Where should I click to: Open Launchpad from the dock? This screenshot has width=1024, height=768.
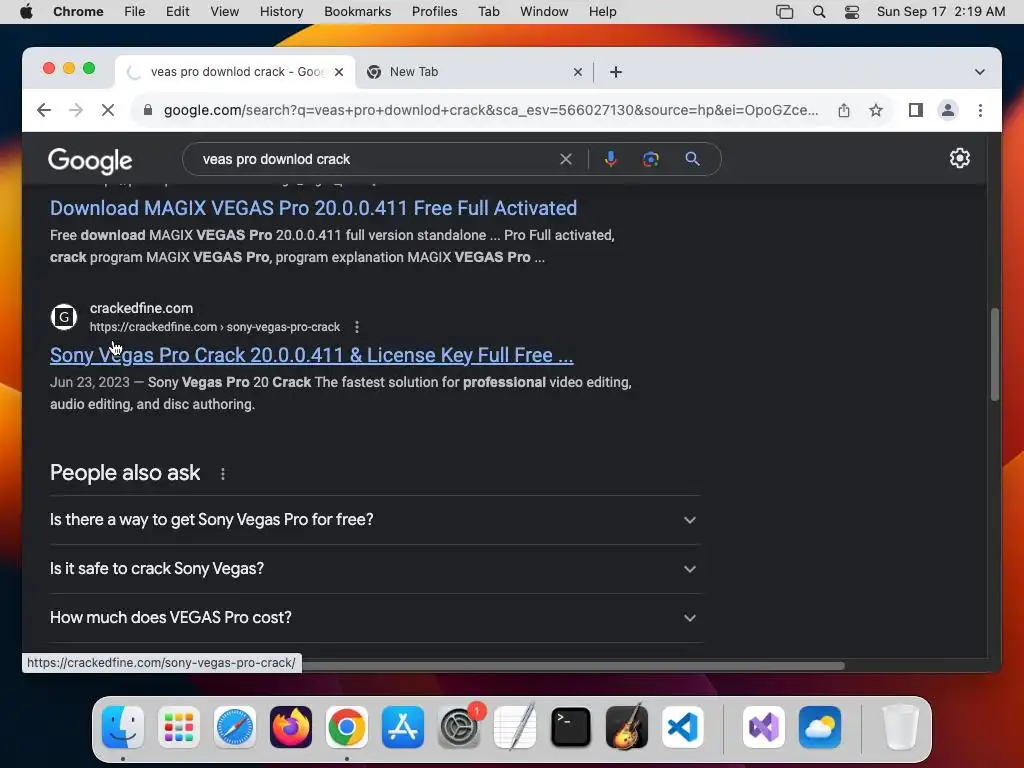coord(179,727)
